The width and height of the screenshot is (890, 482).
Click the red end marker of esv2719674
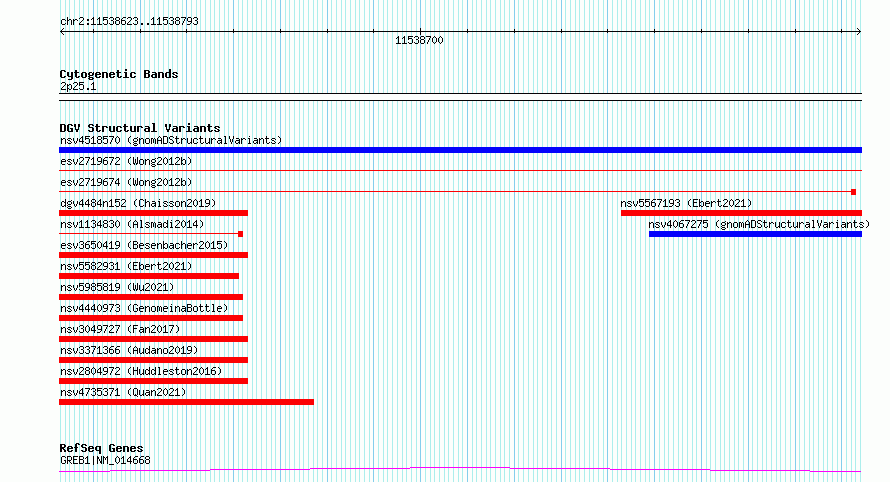tap(853, 192)
